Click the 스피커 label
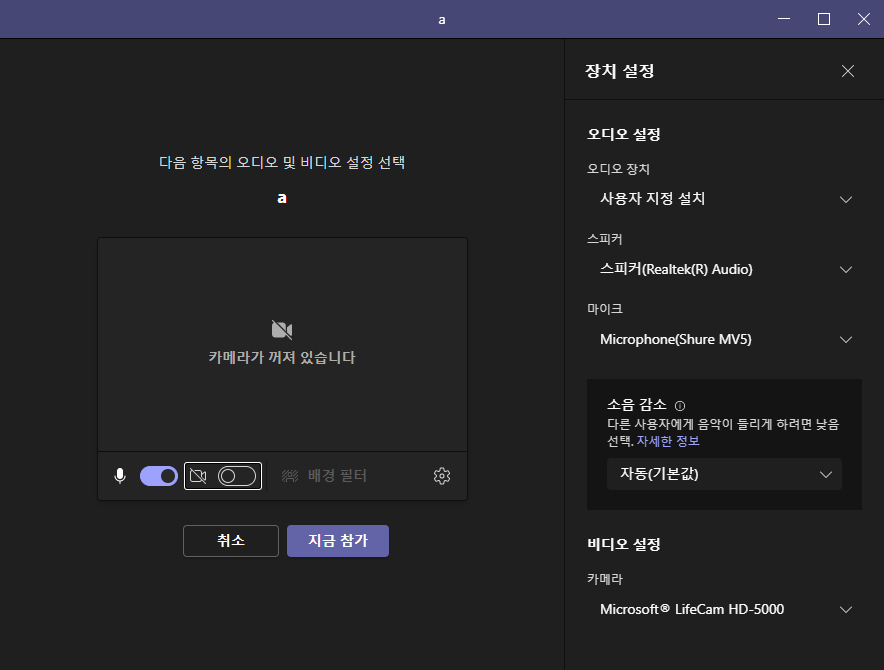This screenshot has width=884, height=670. click(x=604, y=239)
